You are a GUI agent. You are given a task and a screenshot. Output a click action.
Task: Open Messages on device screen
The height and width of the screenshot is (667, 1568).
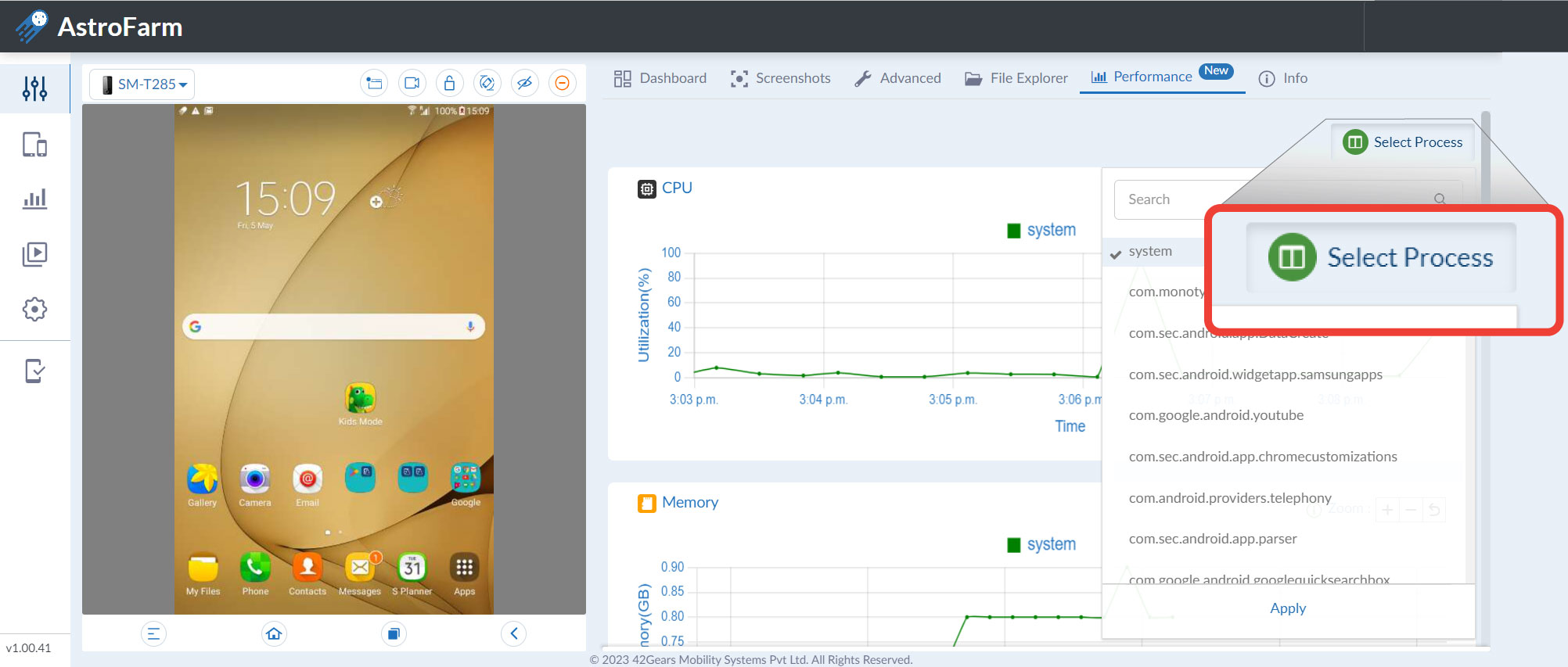tap(360, 574)
